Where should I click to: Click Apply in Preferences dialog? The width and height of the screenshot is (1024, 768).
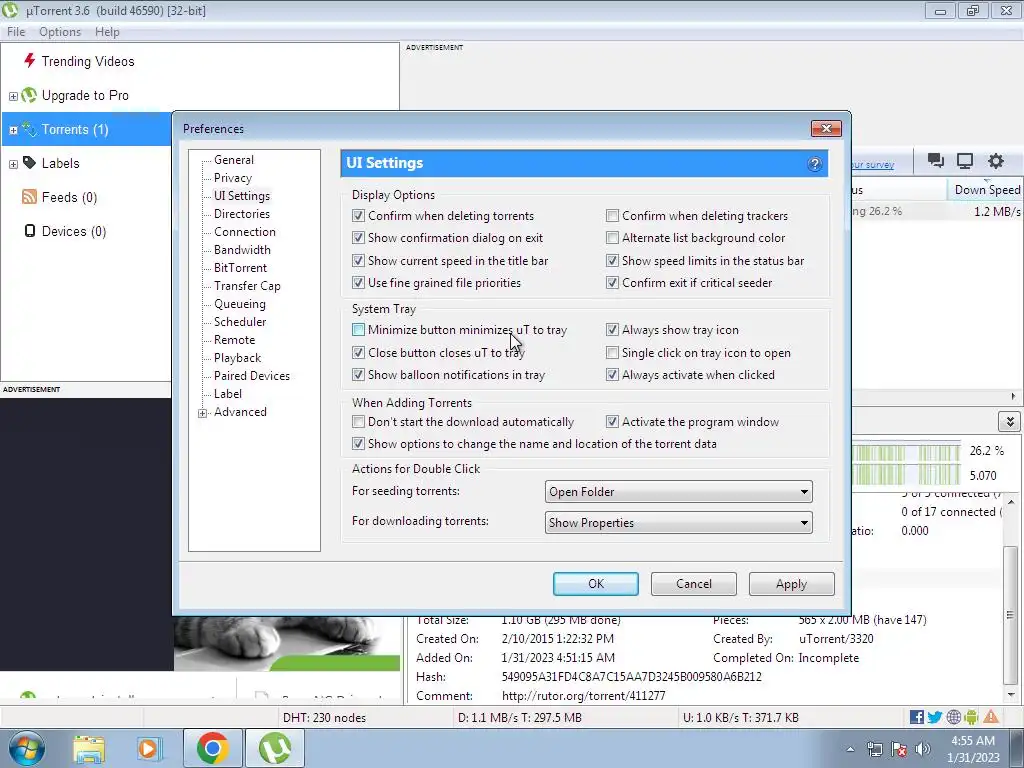point(792,584)
